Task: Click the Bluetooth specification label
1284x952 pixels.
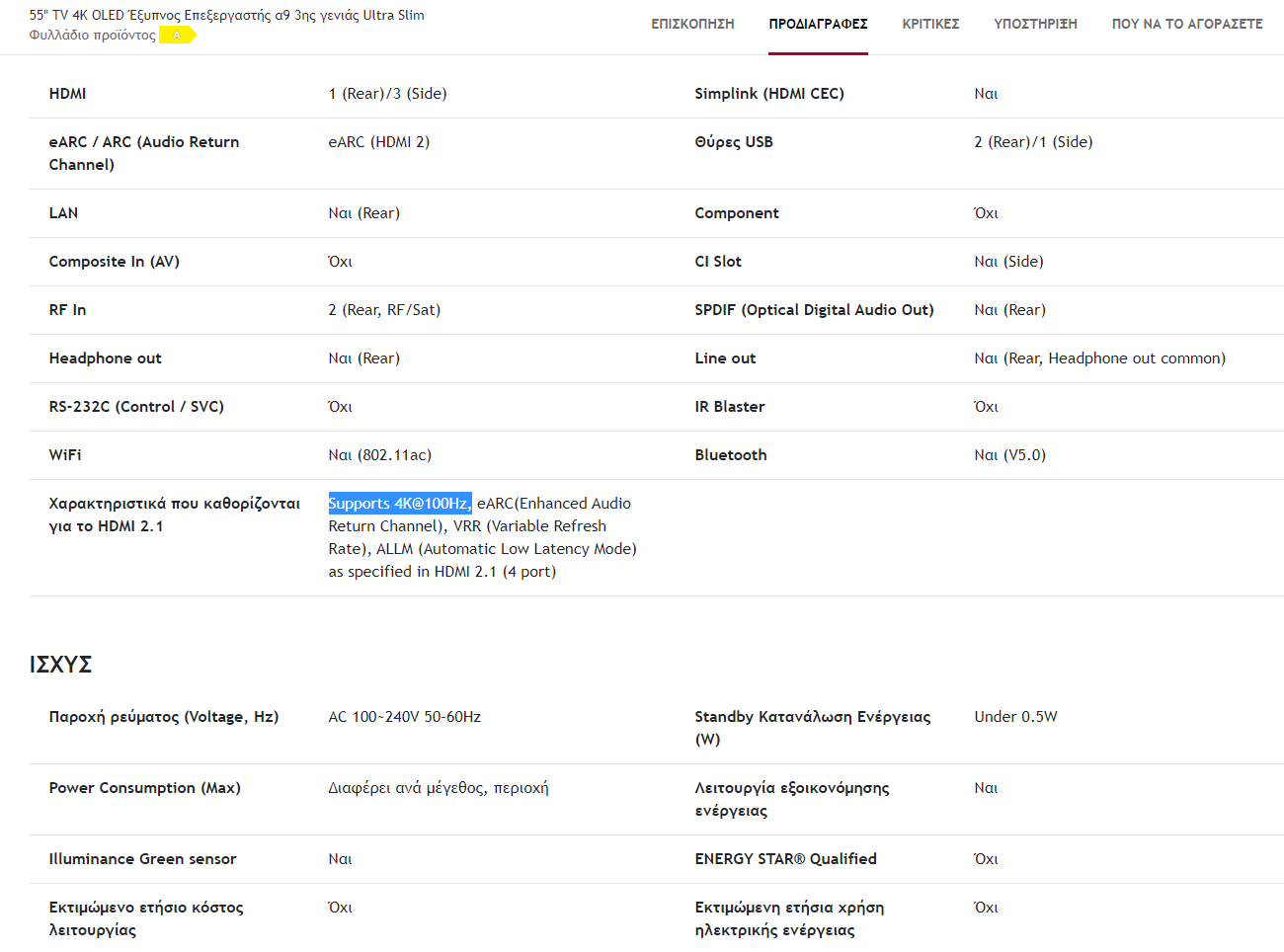Action: 730,455
